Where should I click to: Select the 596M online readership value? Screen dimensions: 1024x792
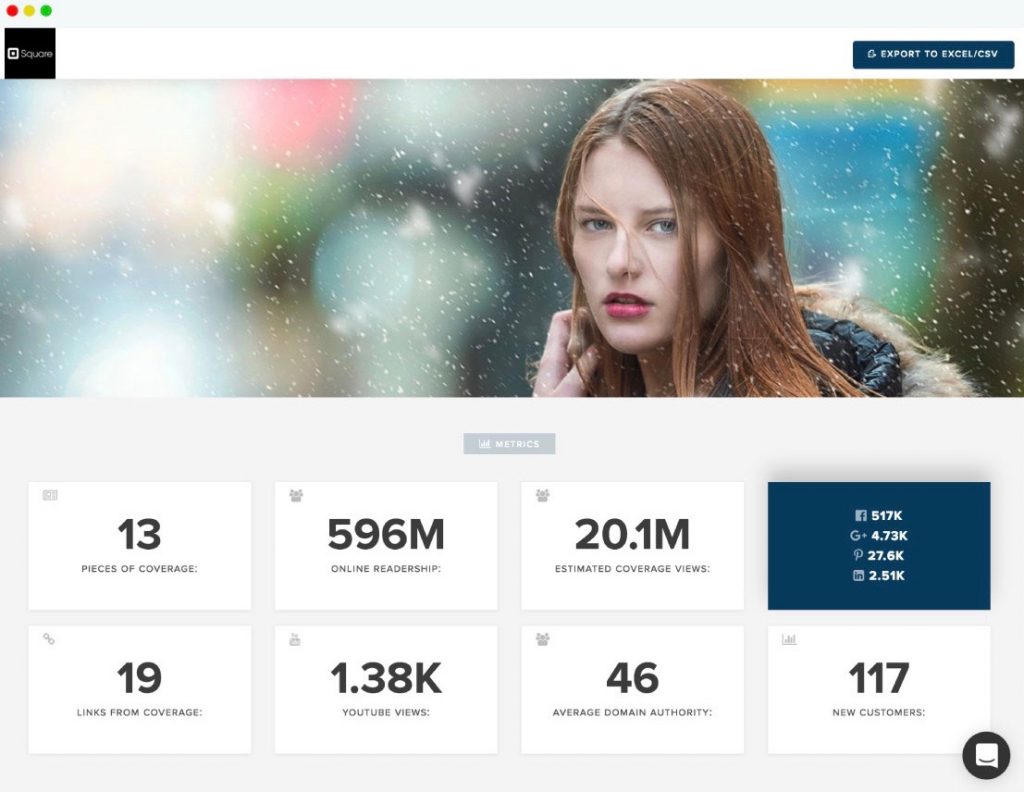coord(386,534)
